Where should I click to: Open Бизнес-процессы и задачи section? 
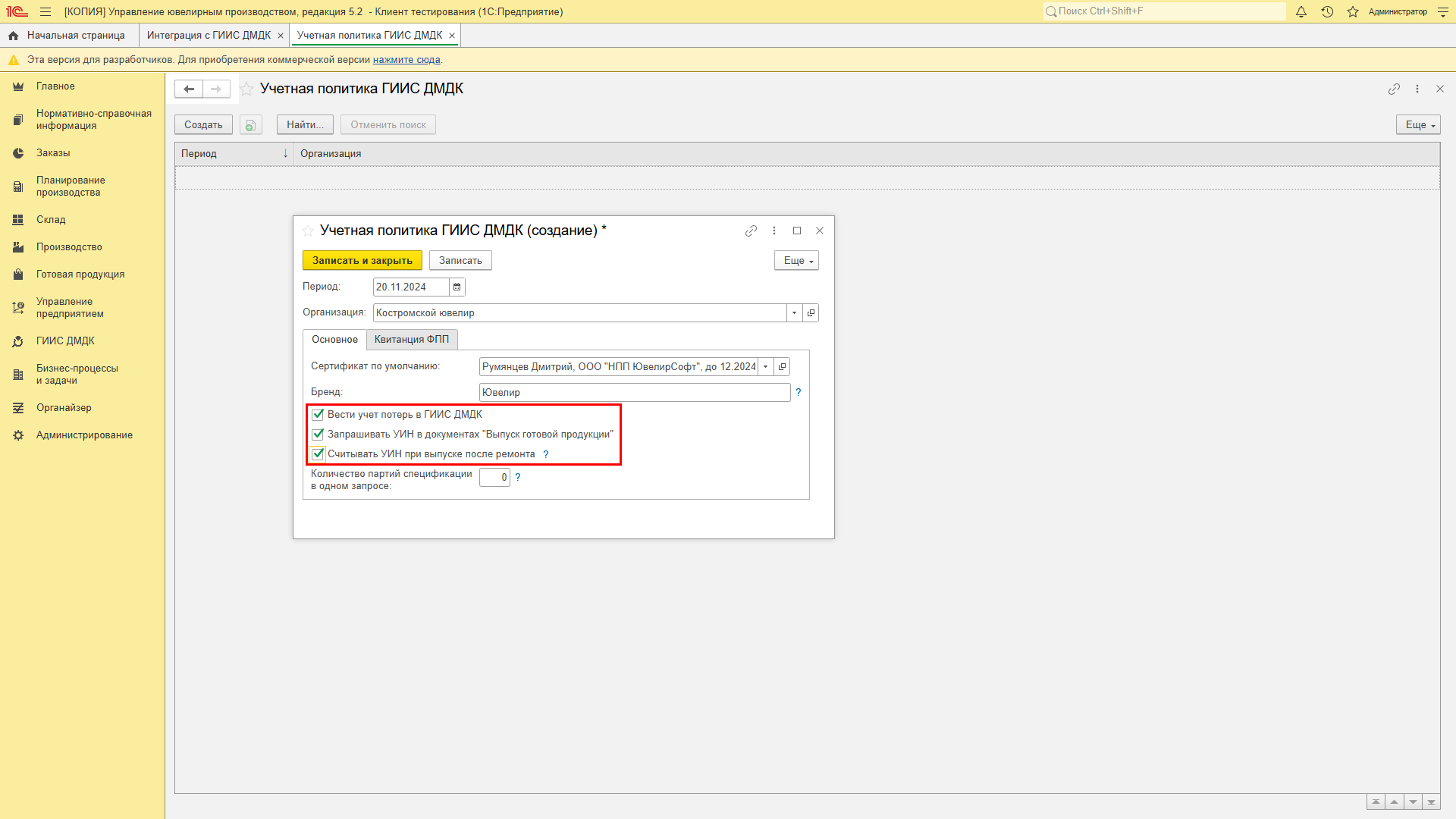pos(82,375)
